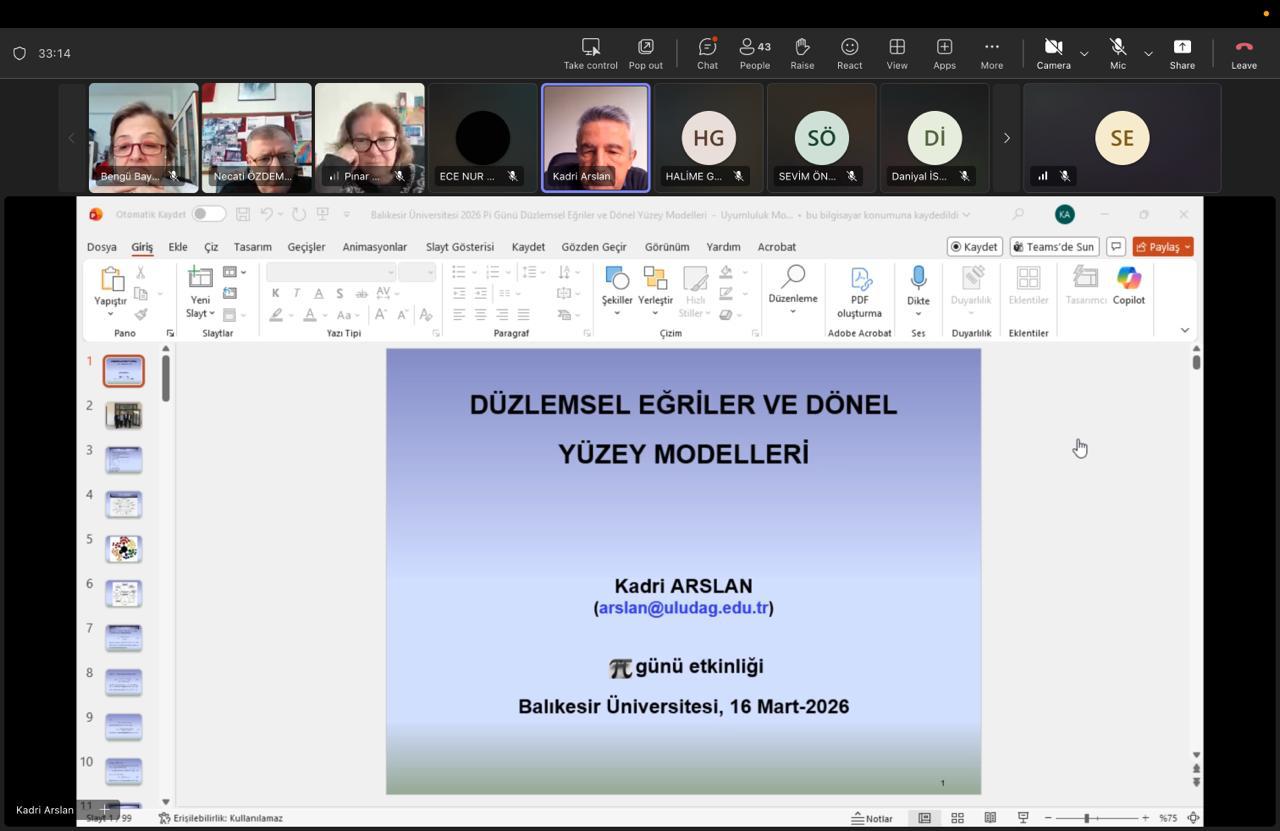Share your screen in Teams

click(1182, 54)
